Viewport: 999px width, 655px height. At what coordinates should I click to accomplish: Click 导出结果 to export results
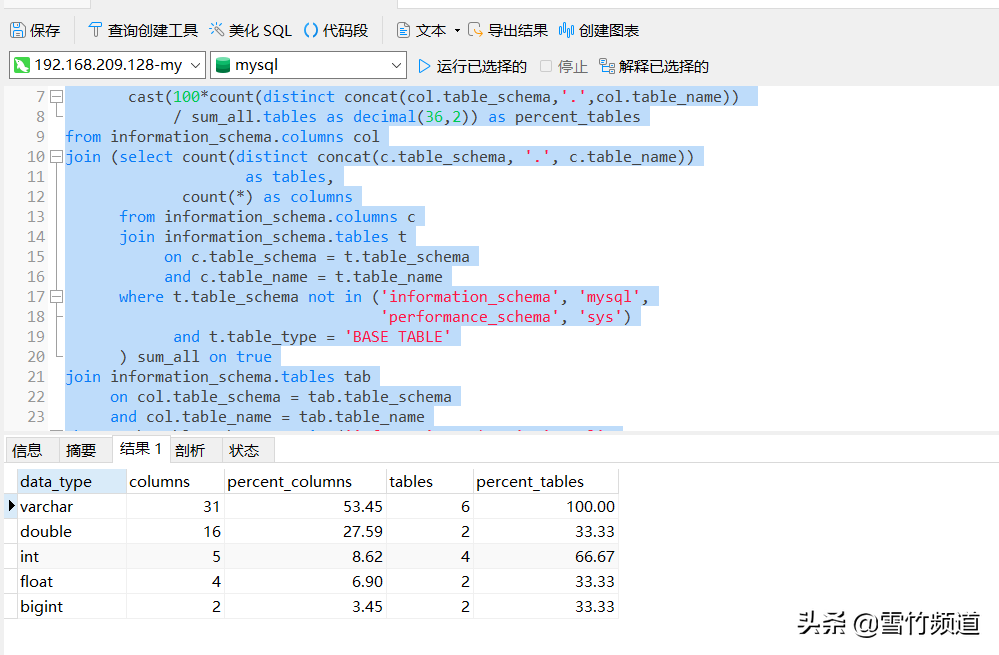(x=508, y=31)
